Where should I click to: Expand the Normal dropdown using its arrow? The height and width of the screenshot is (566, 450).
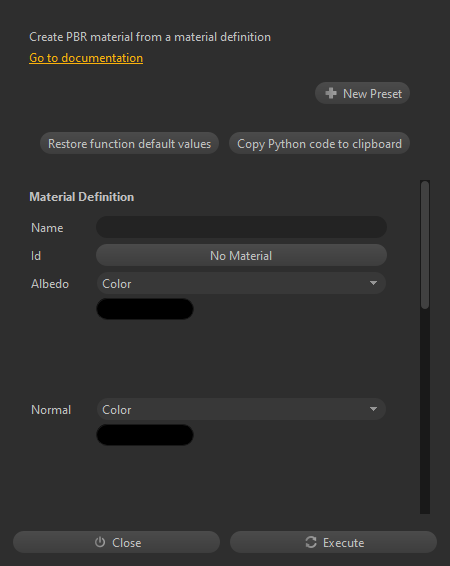373,409
